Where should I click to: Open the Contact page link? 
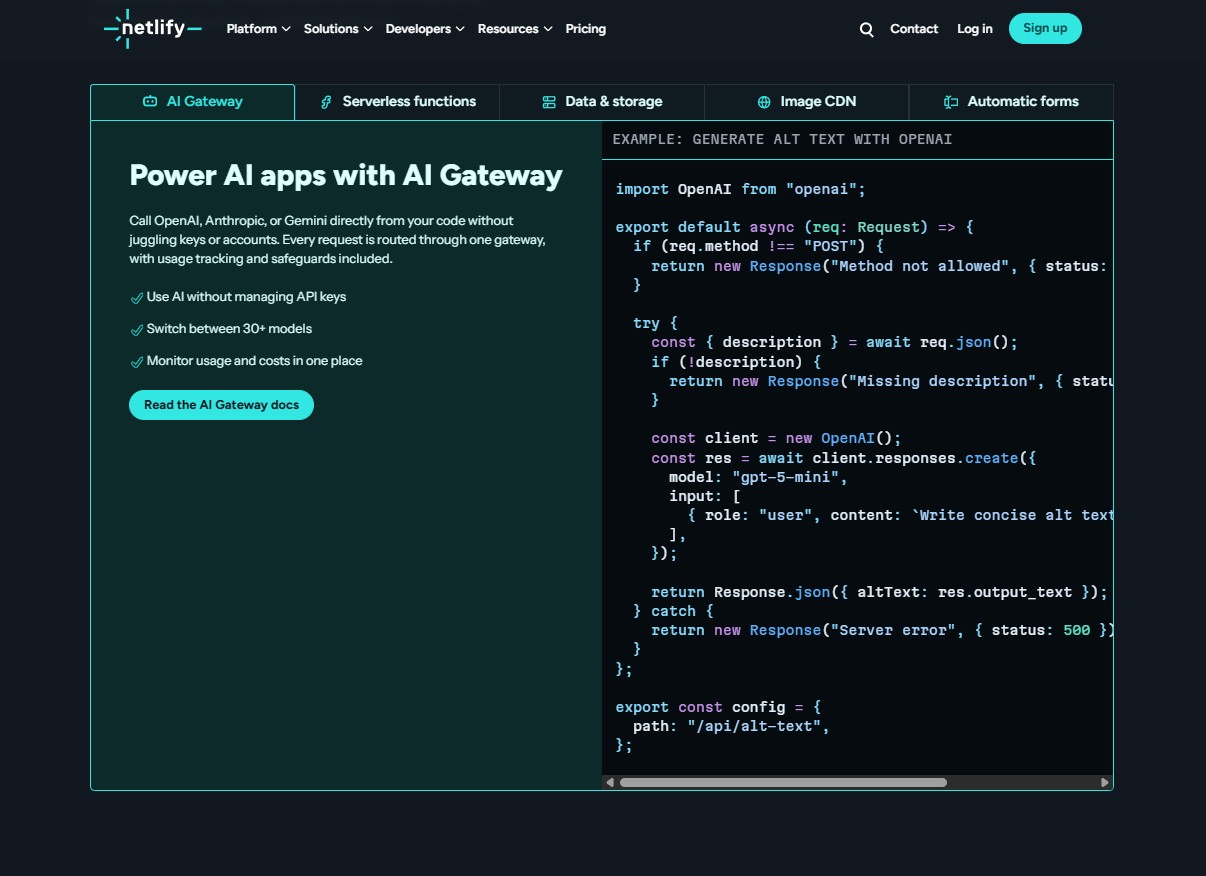coord(913,29)
